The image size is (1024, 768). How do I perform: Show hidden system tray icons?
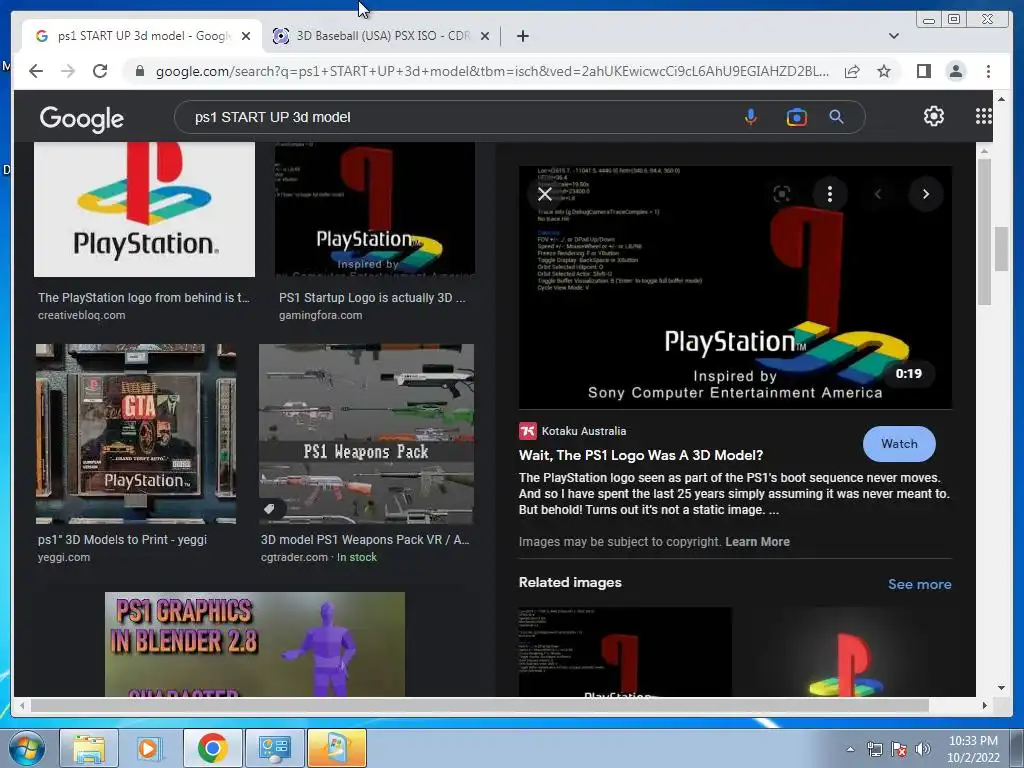point(850,749)
